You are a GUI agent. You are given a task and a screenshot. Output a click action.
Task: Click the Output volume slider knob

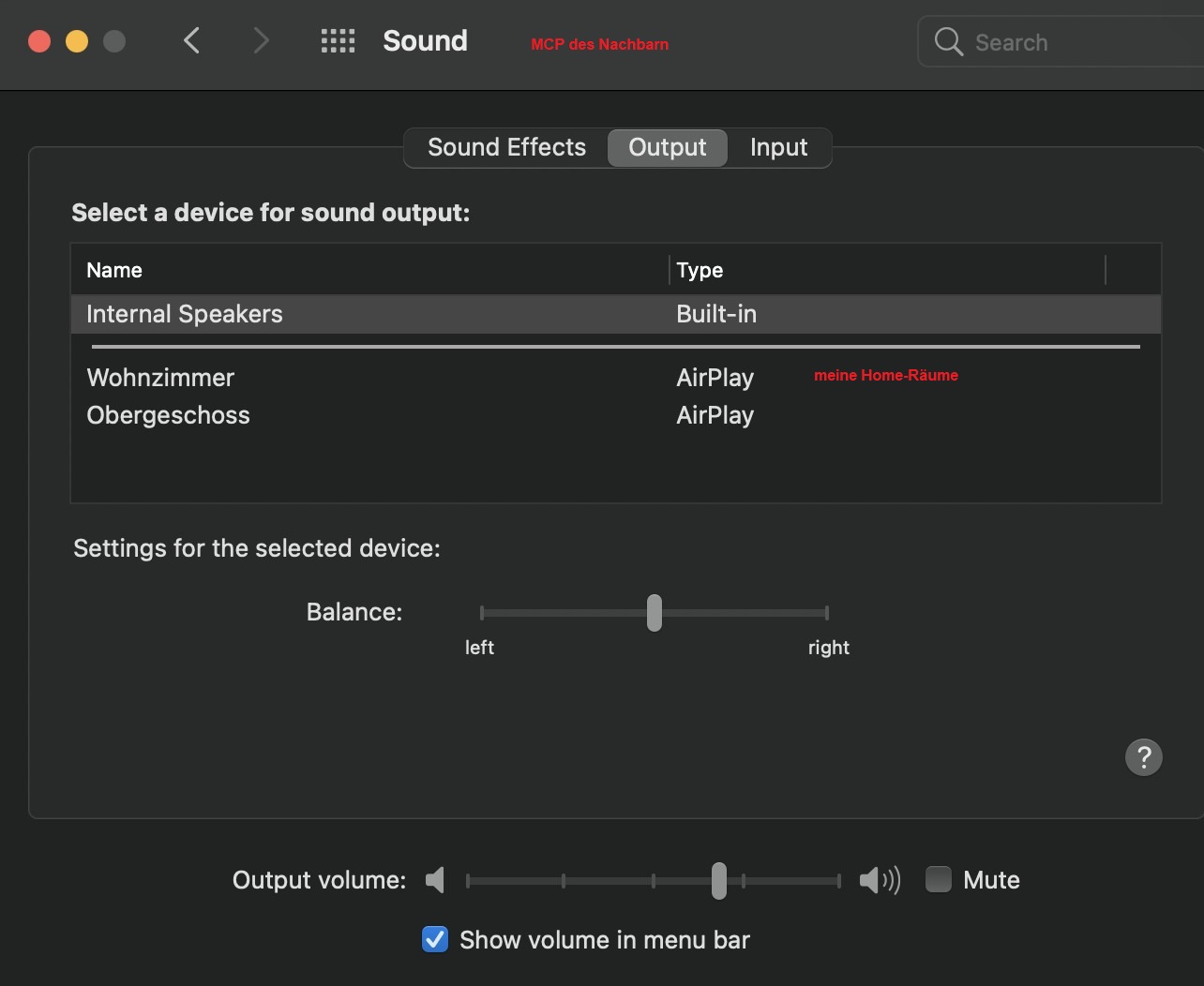click(x=718, y=880)
